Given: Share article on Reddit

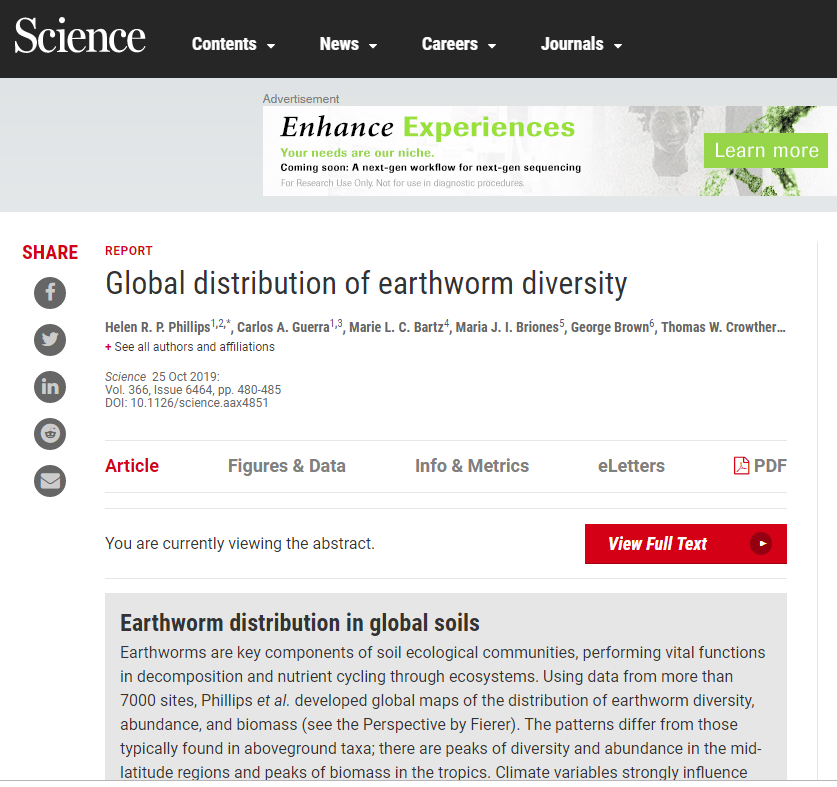Looking at the screenshot, I should (x=50, y=434).
